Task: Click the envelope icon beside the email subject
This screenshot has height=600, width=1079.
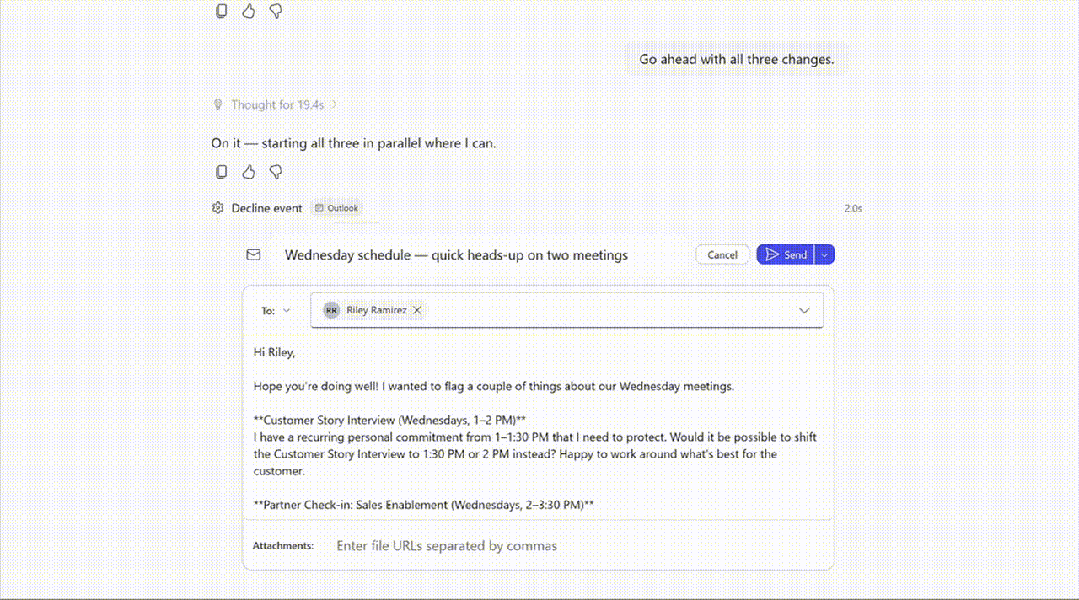Action: (x=254, y=255)
